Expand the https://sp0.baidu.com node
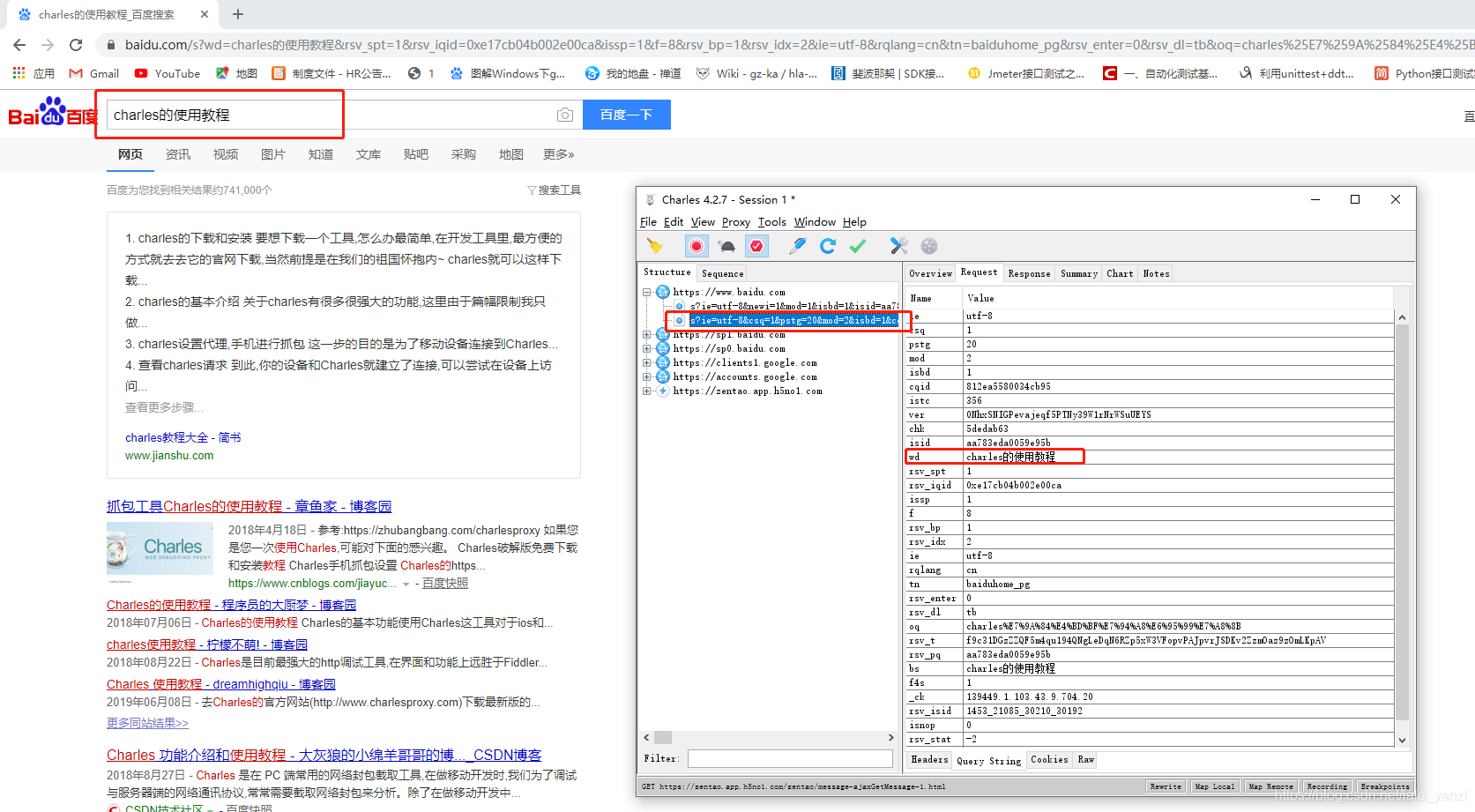 pos(646,348)
